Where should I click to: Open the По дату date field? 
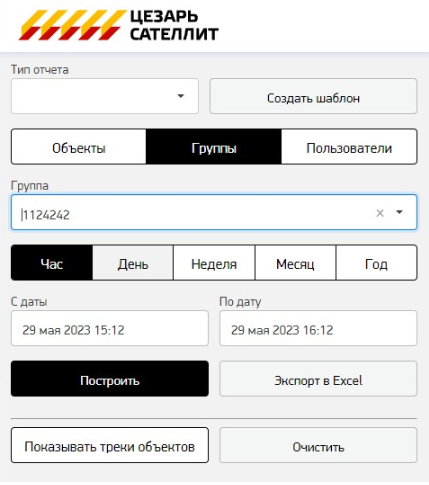pyautogui.click(x=318, y=328)
